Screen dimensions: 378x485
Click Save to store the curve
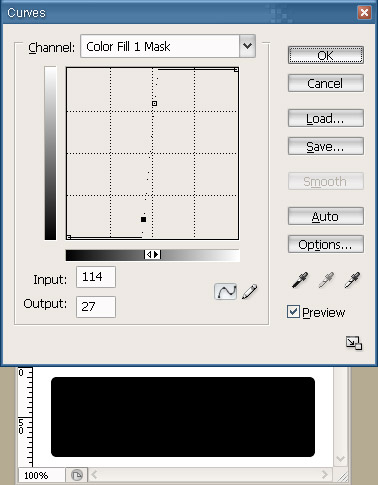point(326,146)
